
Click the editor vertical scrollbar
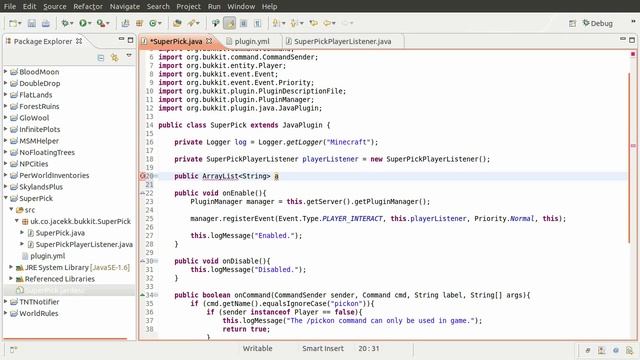click(x=629, y=158)
